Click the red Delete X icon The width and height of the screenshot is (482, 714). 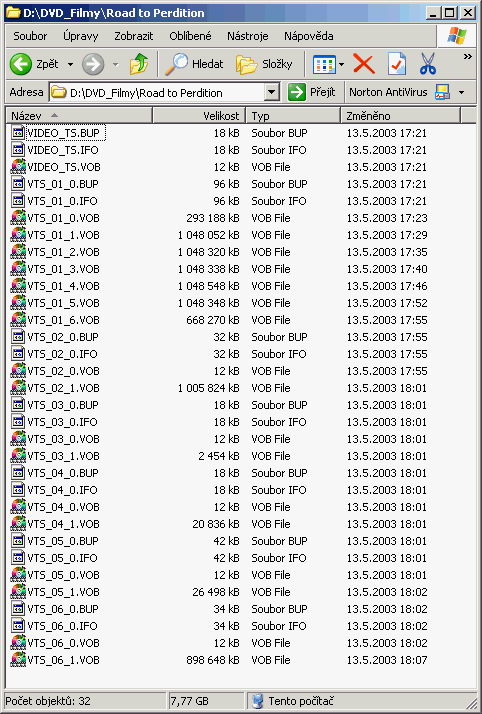point(364,64)
